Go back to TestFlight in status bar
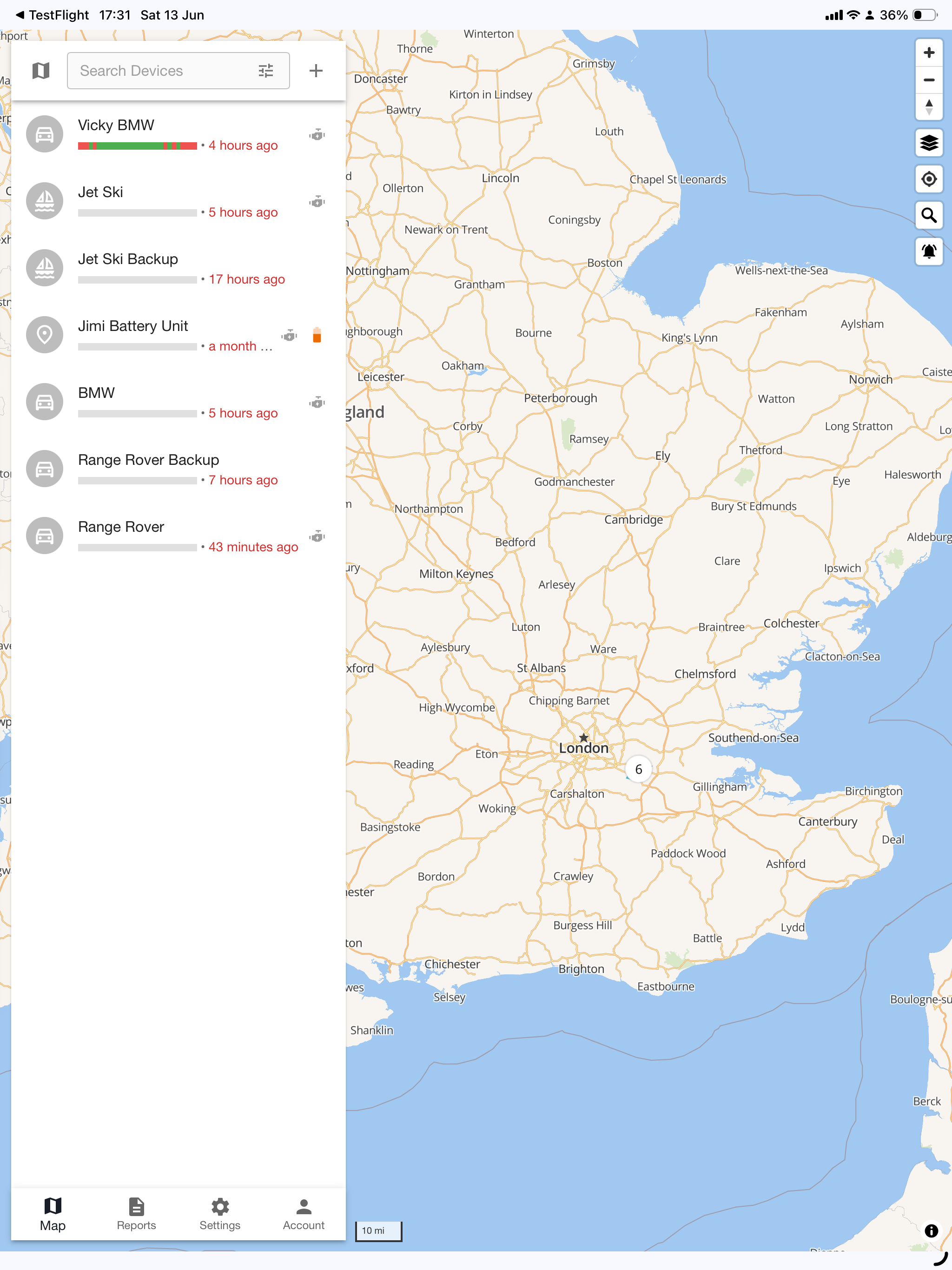 coord(52,15)
